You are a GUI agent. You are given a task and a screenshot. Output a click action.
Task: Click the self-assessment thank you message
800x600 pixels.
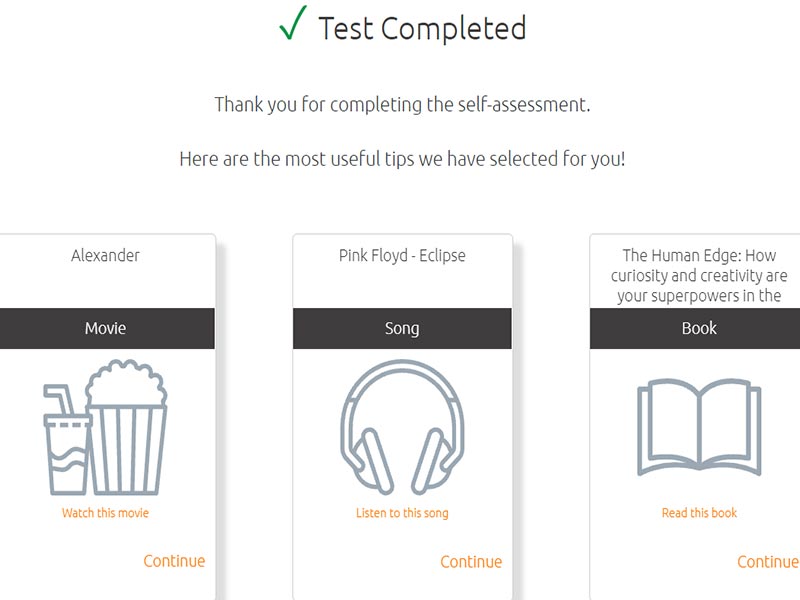[x=402, y=104]
